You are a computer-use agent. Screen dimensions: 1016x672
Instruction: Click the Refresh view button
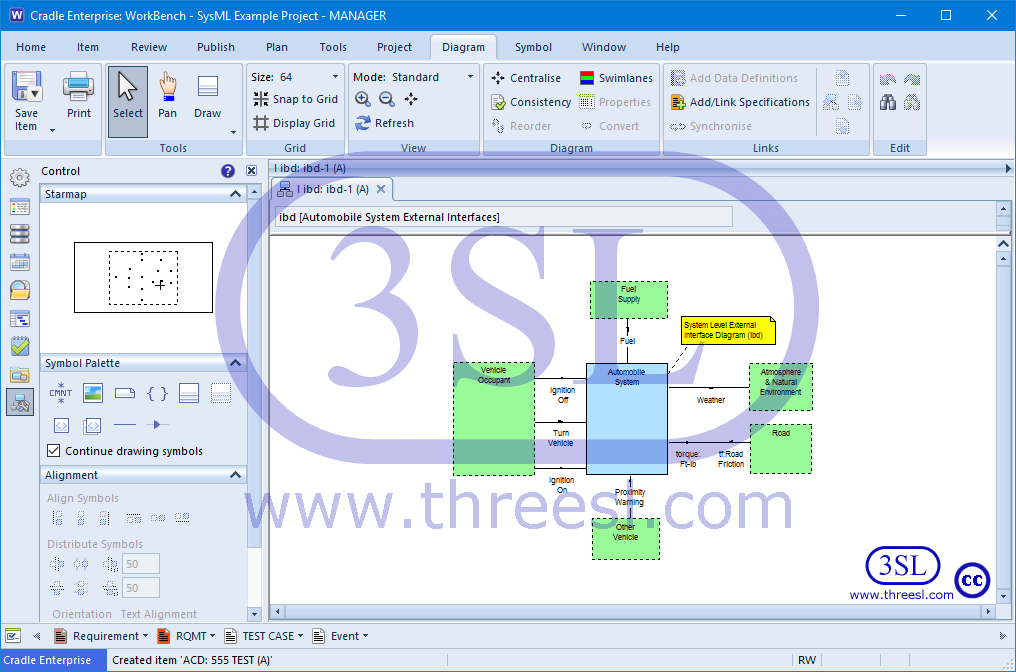384,123
